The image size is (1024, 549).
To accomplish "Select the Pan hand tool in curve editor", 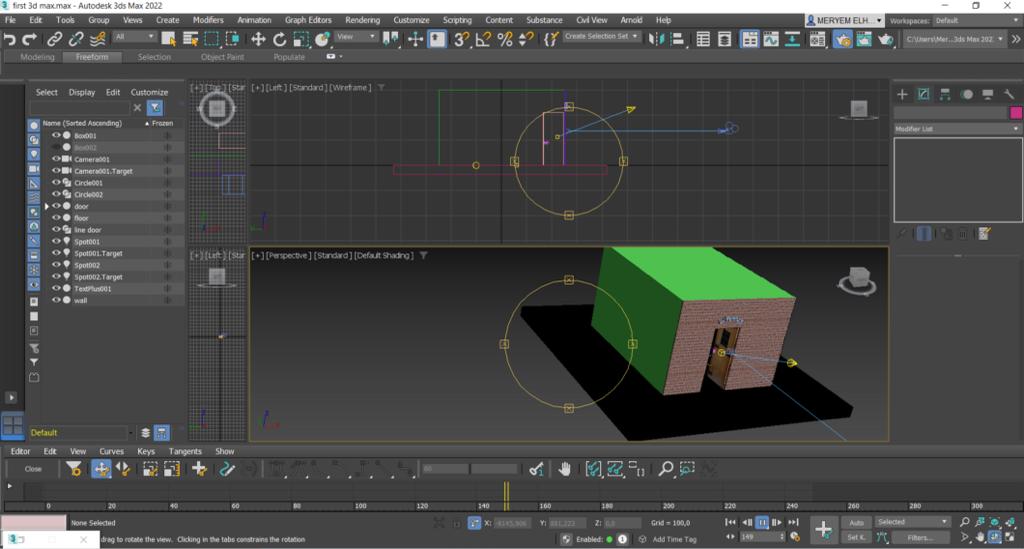I will [565, 468].
